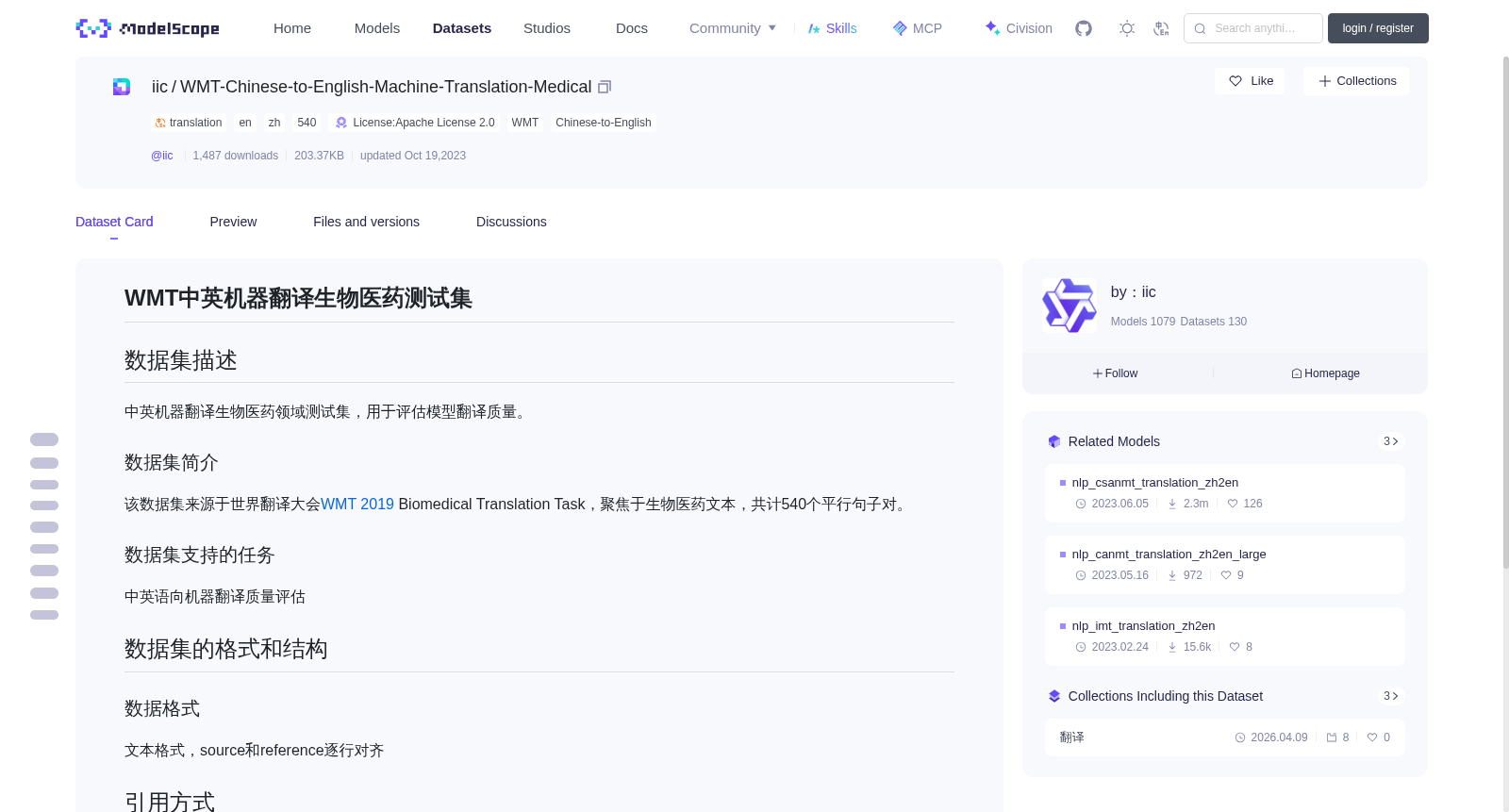
Task: Switch to Files and versions tab
Action: coord(366,222)
